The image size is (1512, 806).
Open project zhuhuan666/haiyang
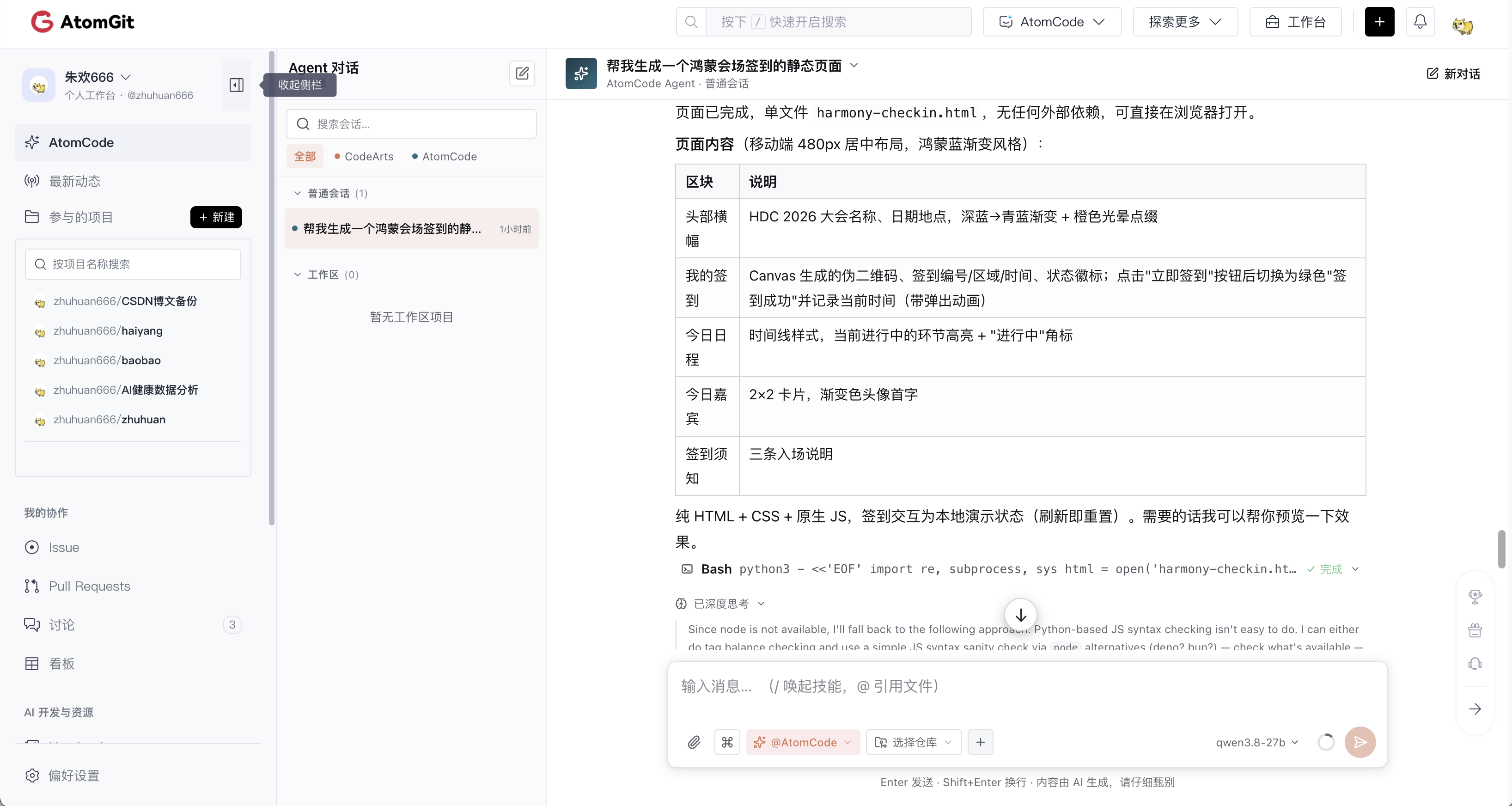107,330
